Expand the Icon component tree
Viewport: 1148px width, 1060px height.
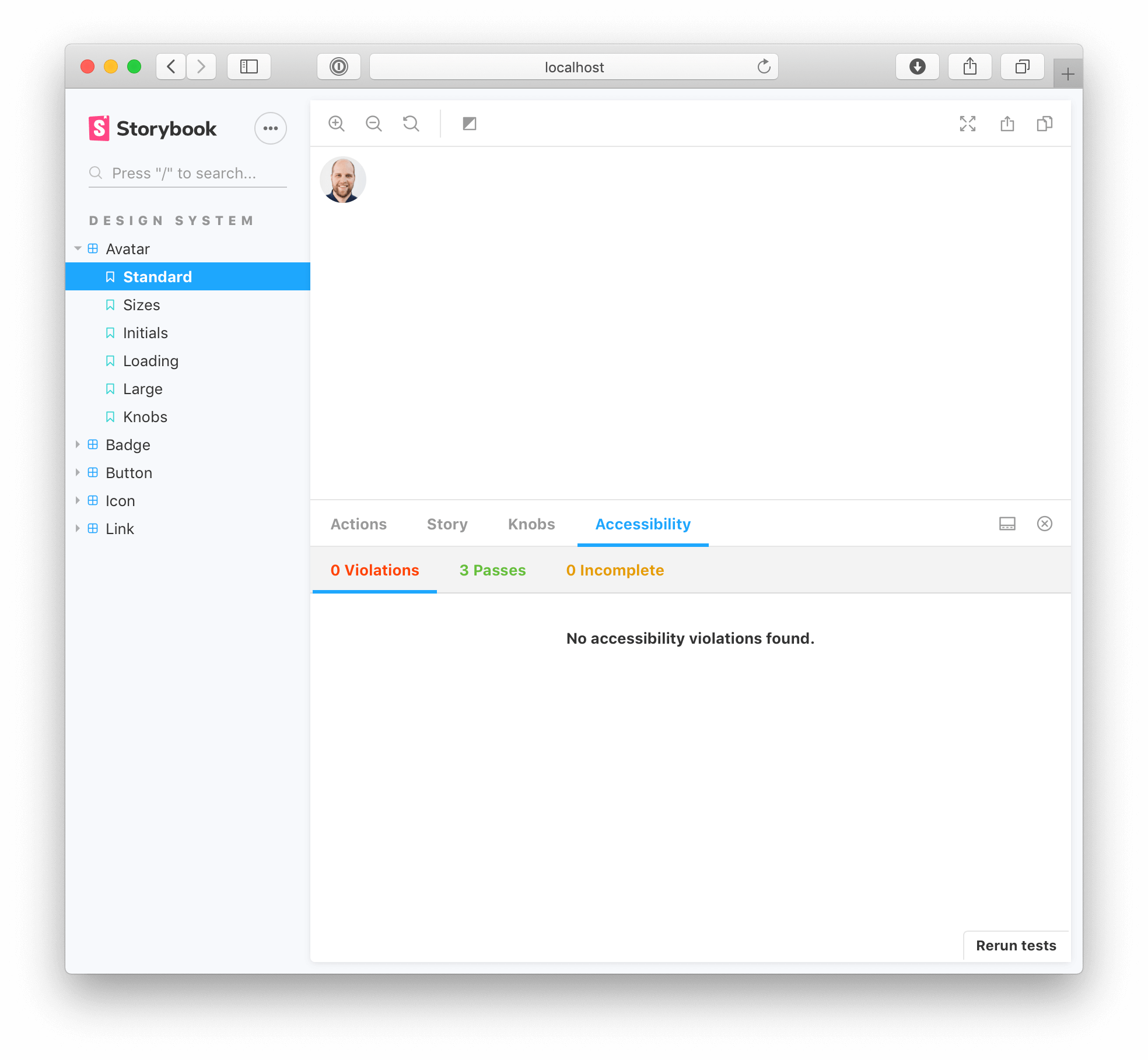click(80, 500)
